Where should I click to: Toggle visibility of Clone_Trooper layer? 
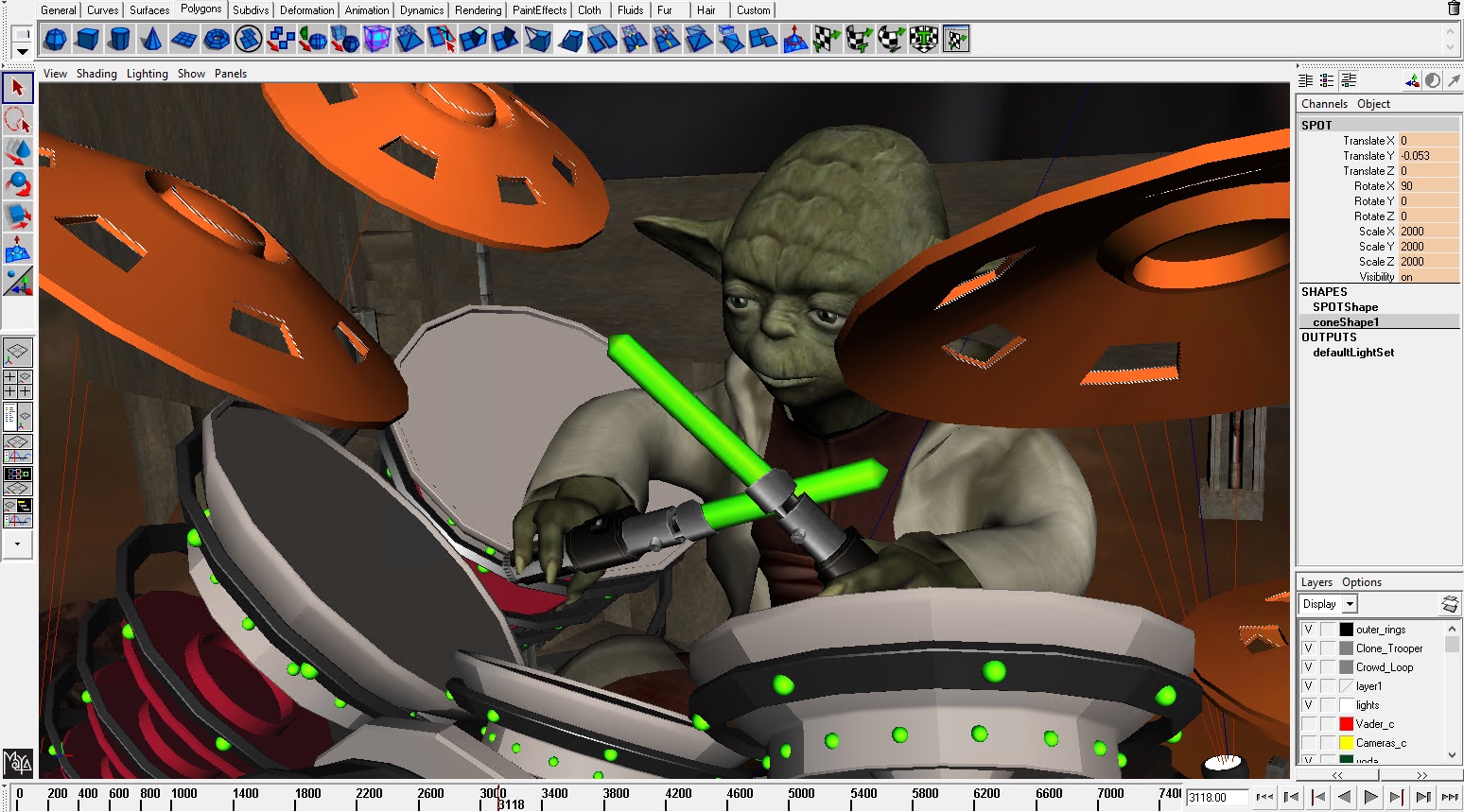(1309, 648)
